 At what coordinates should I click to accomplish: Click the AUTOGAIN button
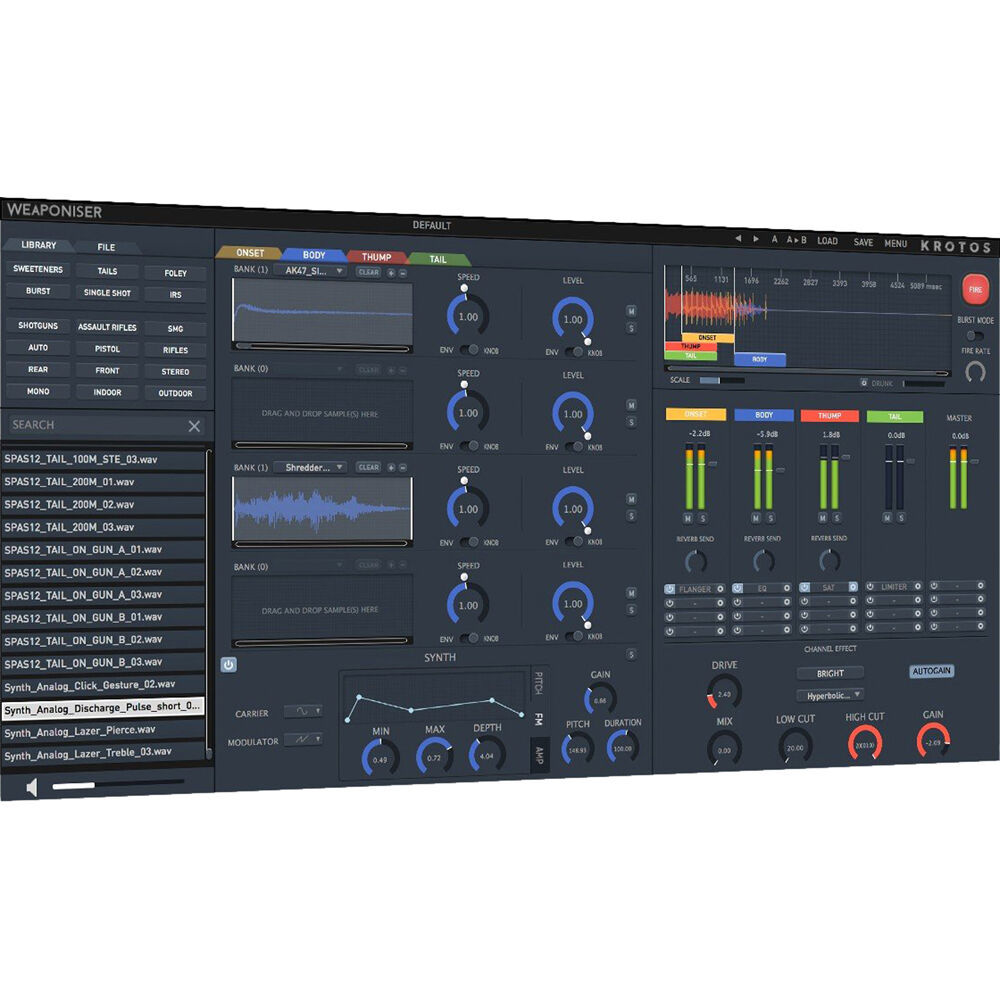tap(931, 671)
